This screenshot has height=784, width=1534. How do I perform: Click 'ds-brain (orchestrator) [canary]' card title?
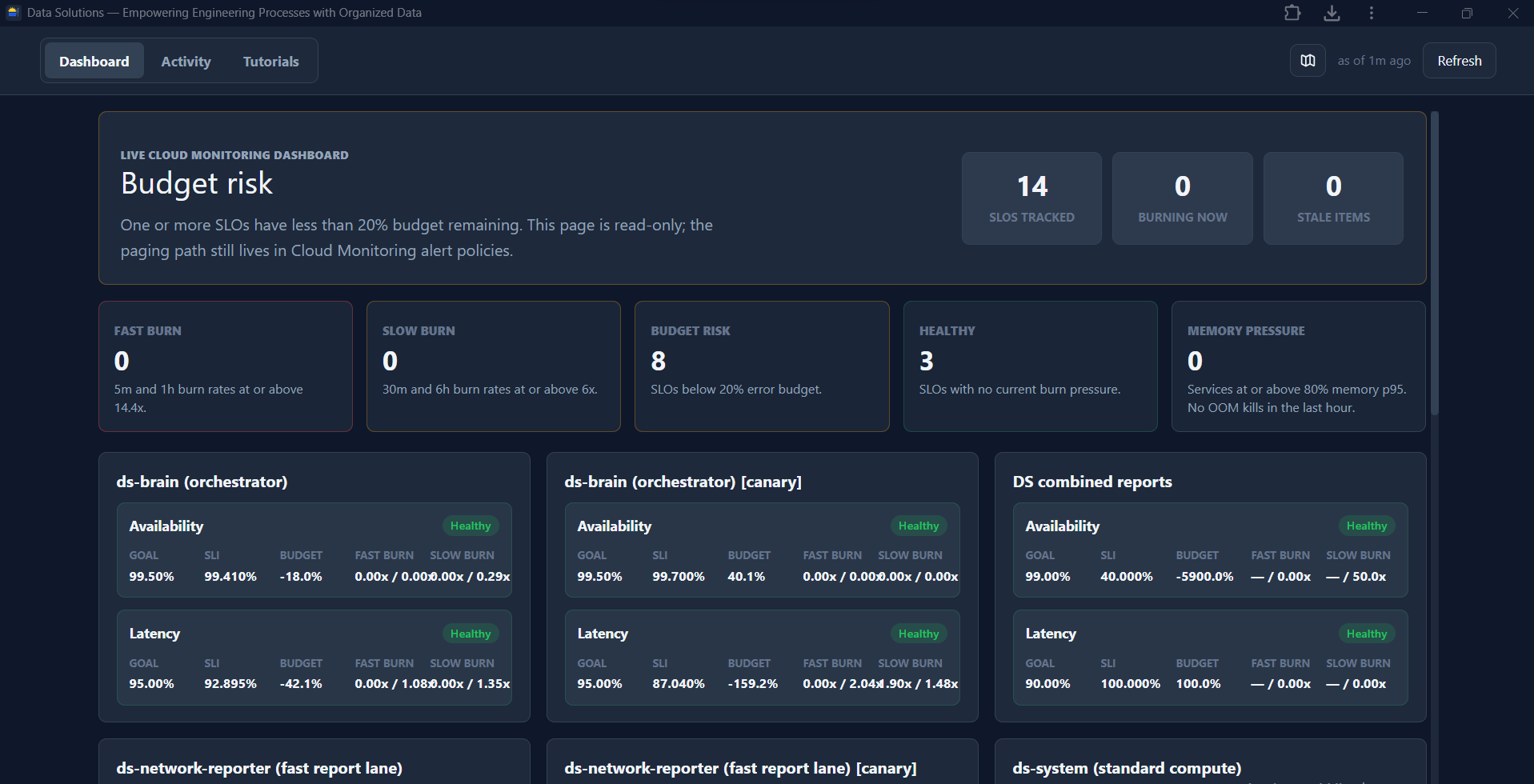(683, 482)
